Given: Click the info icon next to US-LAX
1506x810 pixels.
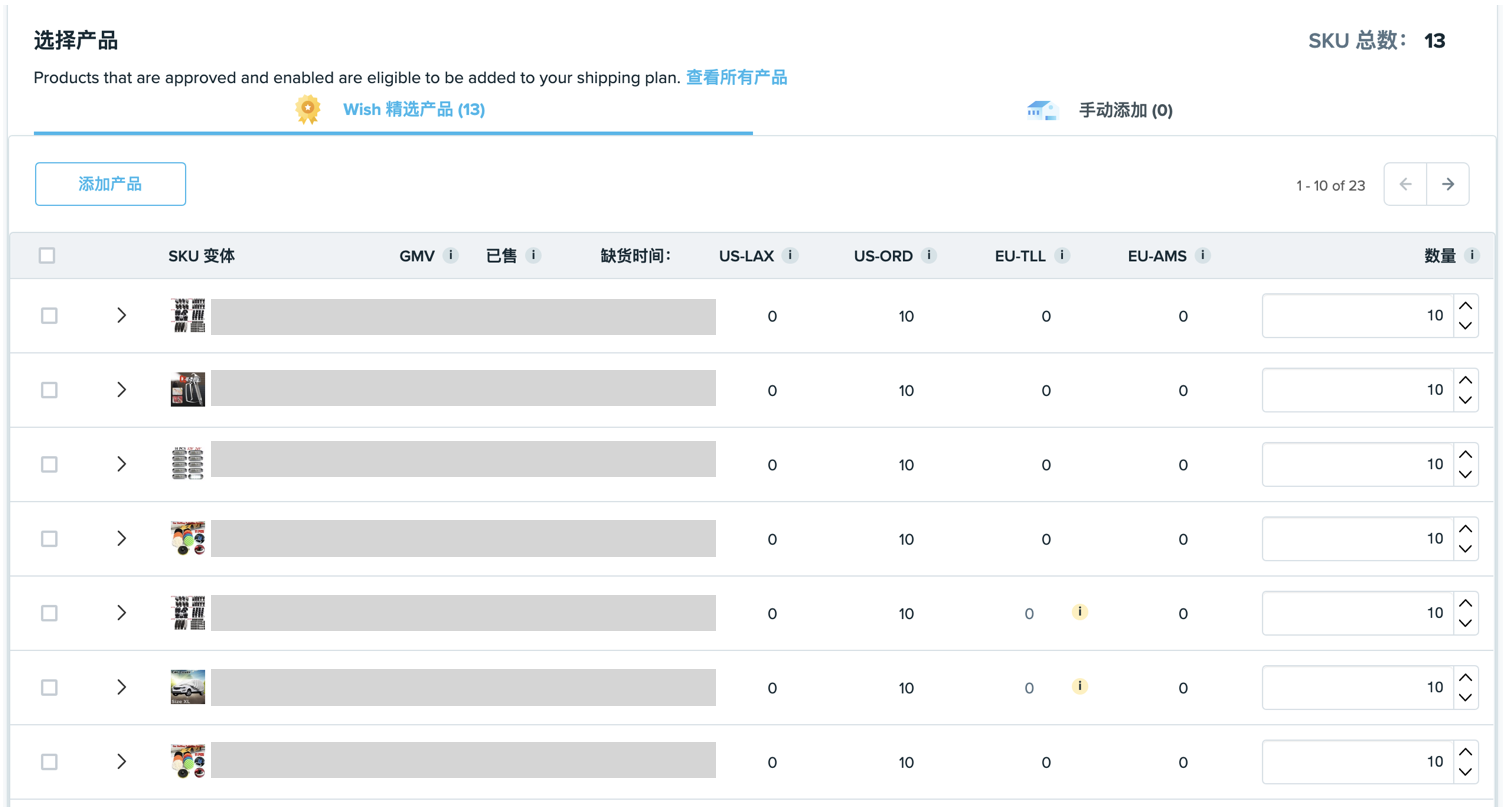Looking at the screenshot, I should click(790, 255).
